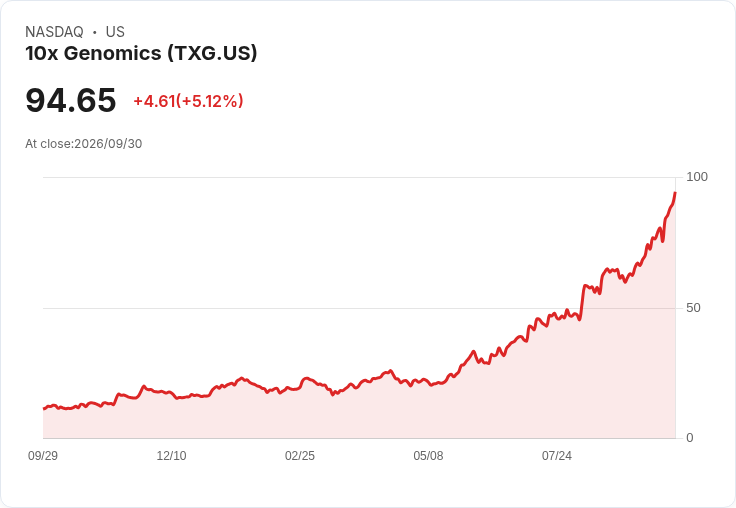Image resolution: width=736 pixels, height=508 pixels.
Task: Click the 09/29 x-axis date label
Action: [x=43, y=455]
